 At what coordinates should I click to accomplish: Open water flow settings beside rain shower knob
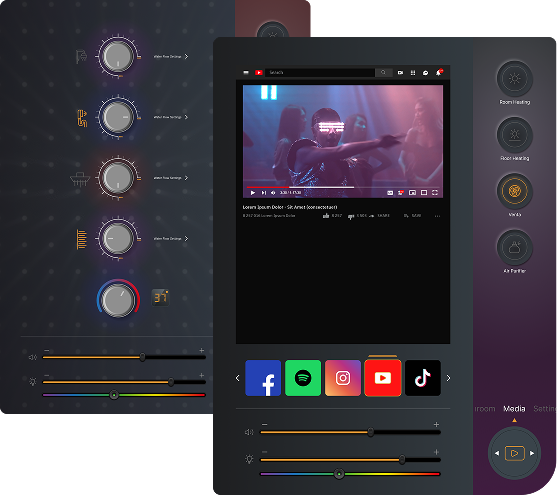(x=171, y=178)
